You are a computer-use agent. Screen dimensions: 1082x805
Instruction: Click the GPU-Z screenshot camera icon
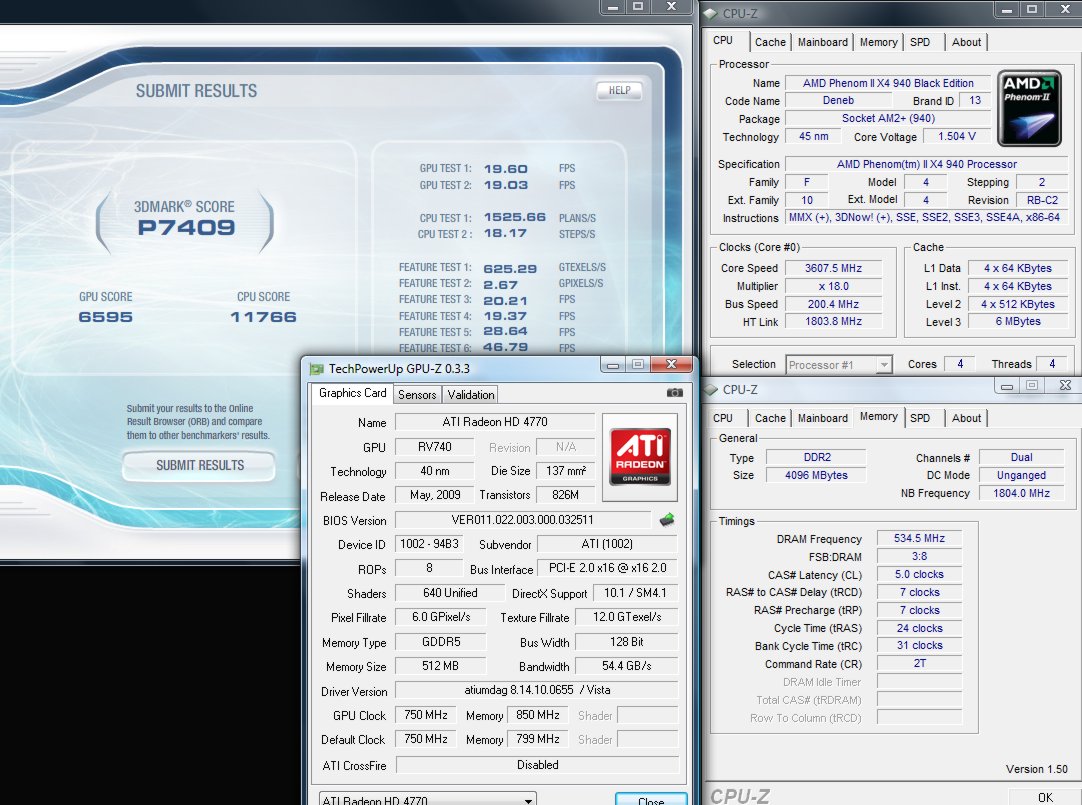[674, 392]
